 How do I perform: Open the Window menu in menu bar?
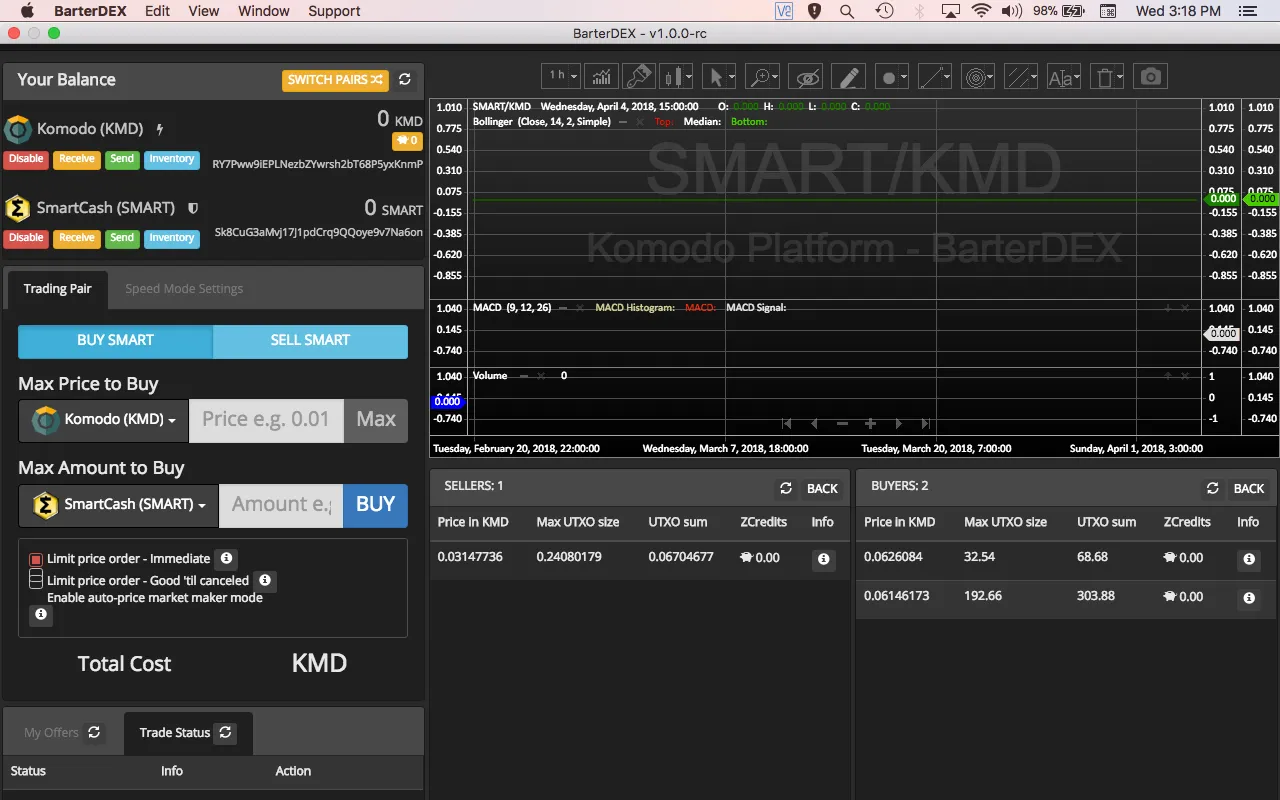click(x=264, y=11)
